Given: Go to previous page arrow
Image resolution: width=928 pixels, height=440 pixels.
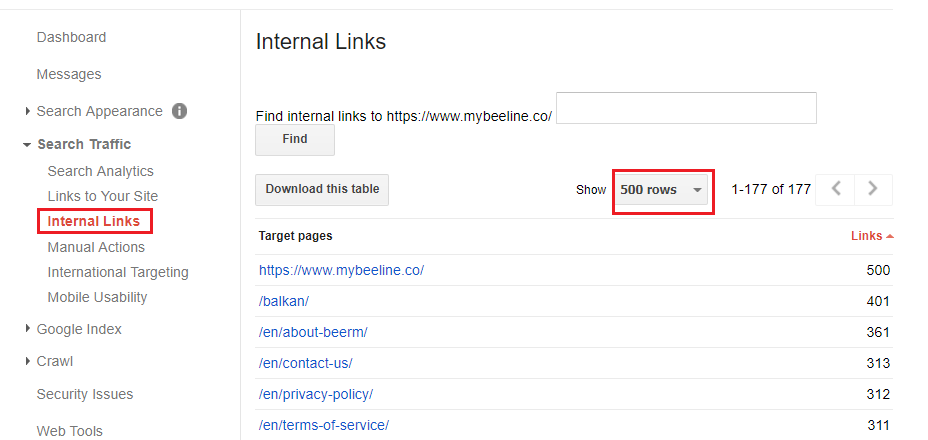Looking at the screenshot, I should (836, 189).
